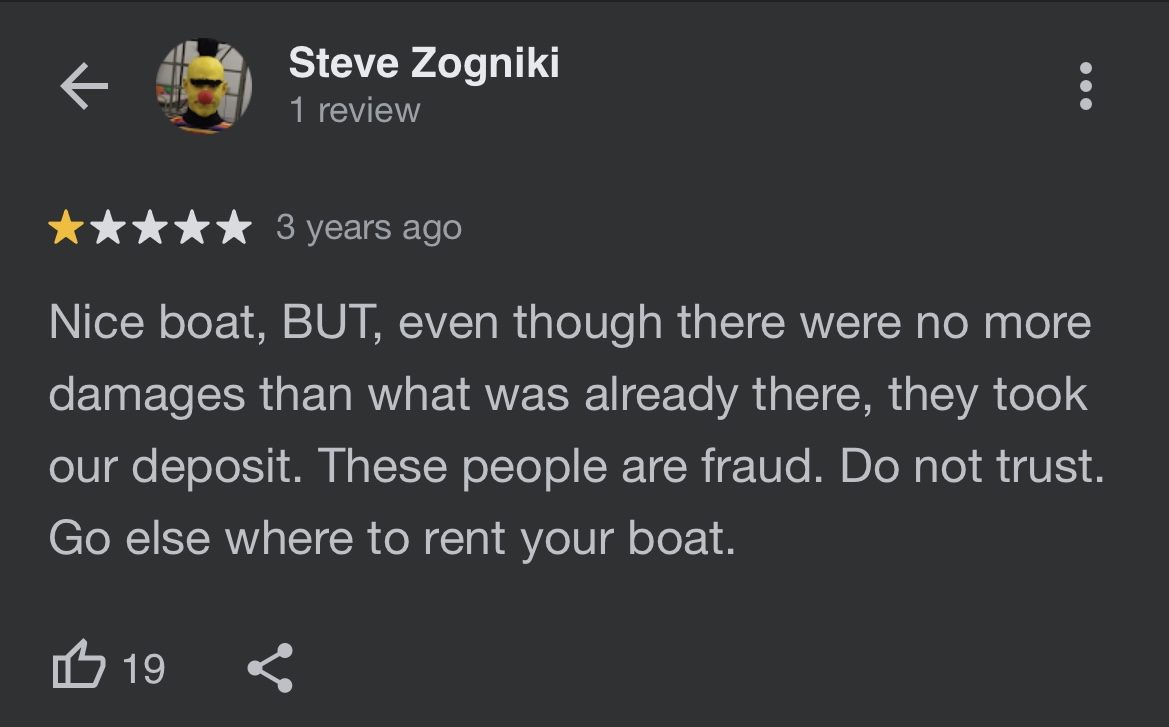1169x727 pixels.
Task: Click the line "damages than what was already"
Action: click(x=394, y=394)
